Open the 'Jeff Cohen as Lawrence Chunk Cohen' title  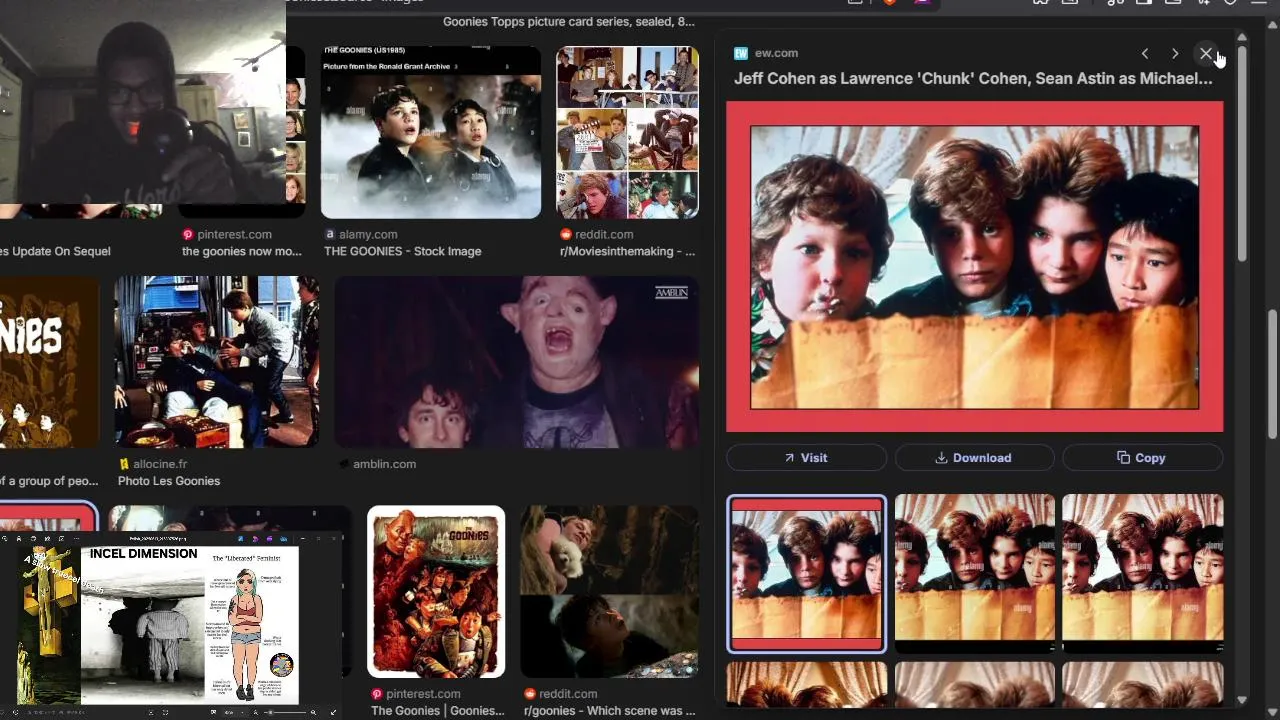coord(973,78)
